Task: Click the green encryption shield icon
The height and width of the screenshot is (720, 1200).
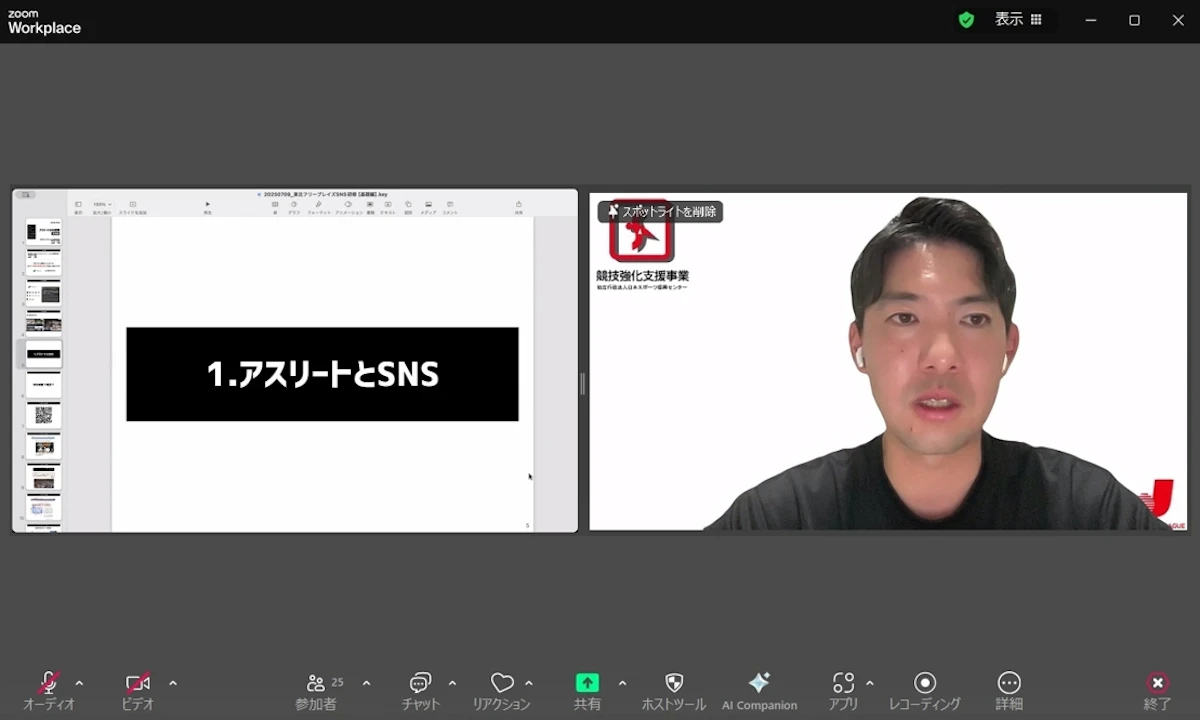Action: click(966, 20)
